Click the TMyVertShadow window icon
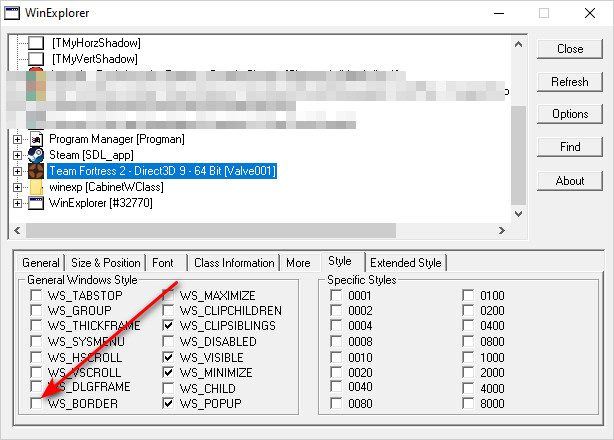The width and height of the screenshot is (614, 440). [36, 59]
